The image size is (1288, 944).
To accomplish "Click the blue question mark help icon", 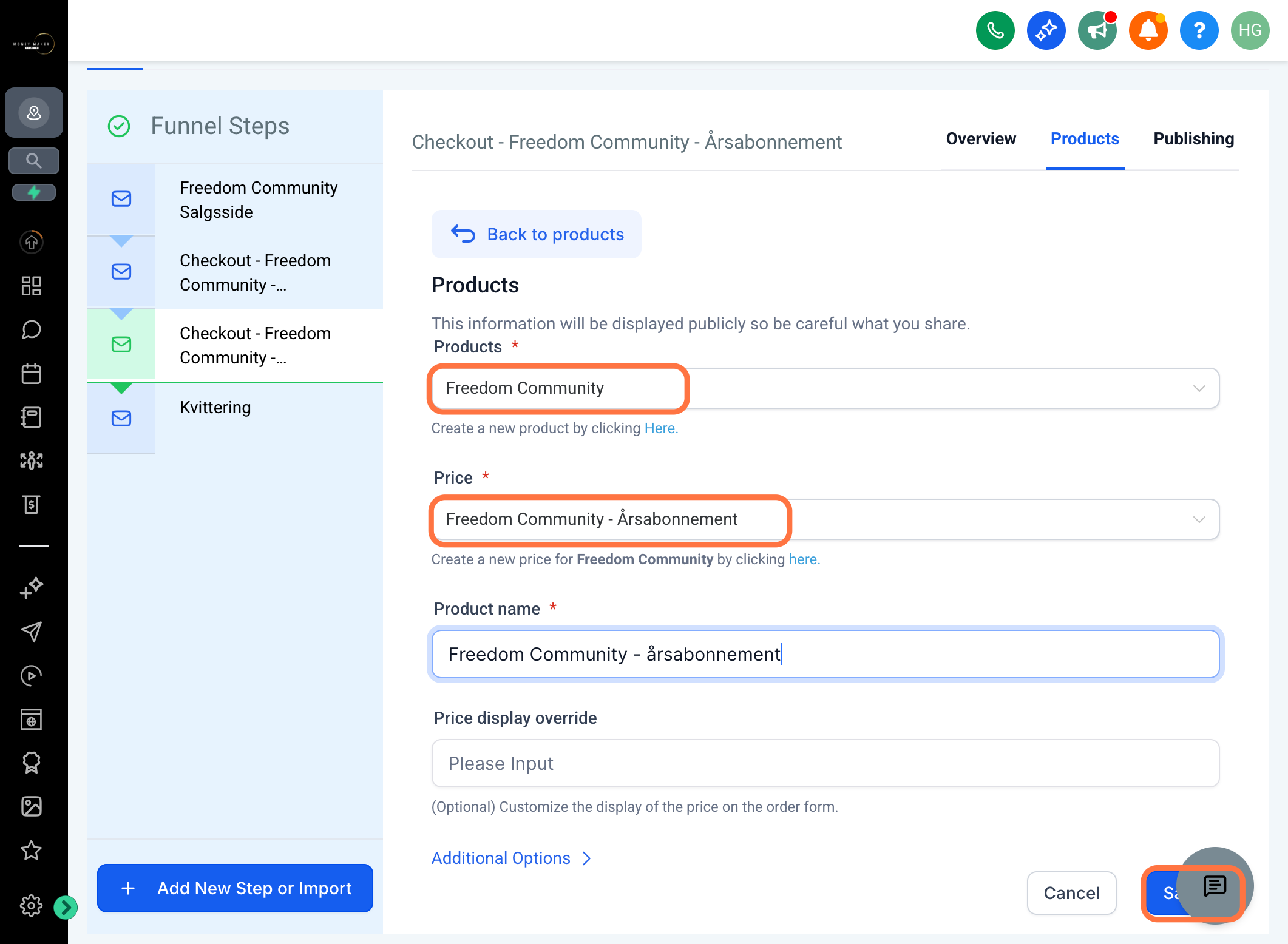I will point(1199,30).
